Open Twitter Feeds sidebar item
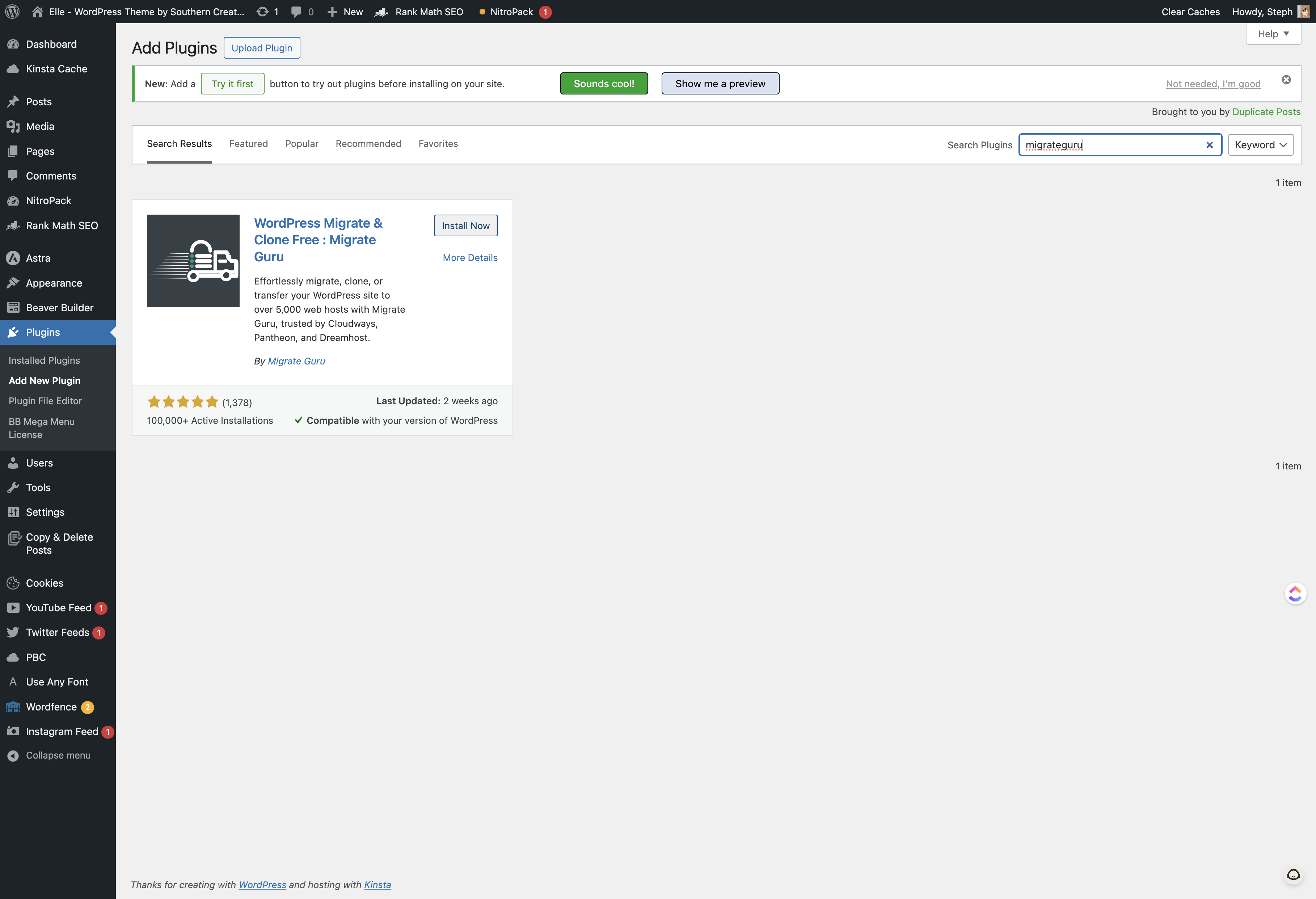 pos(57,632)
